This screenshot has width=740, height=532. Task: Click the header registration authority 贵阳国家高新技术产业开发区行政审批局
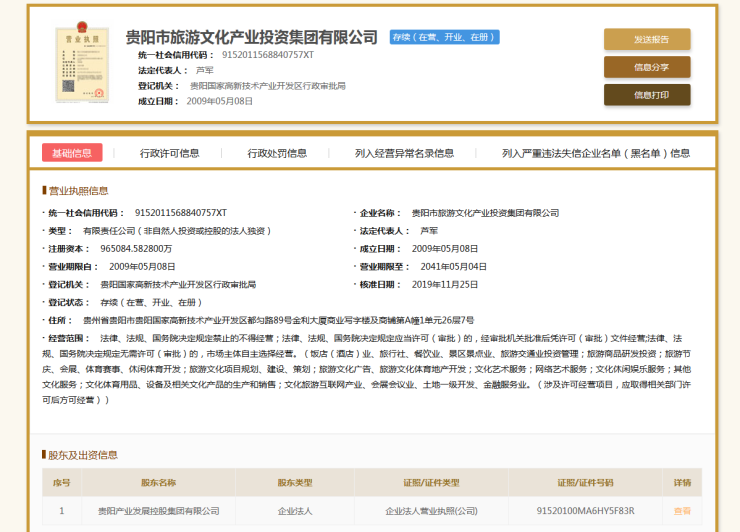click(x=268, y=86)
